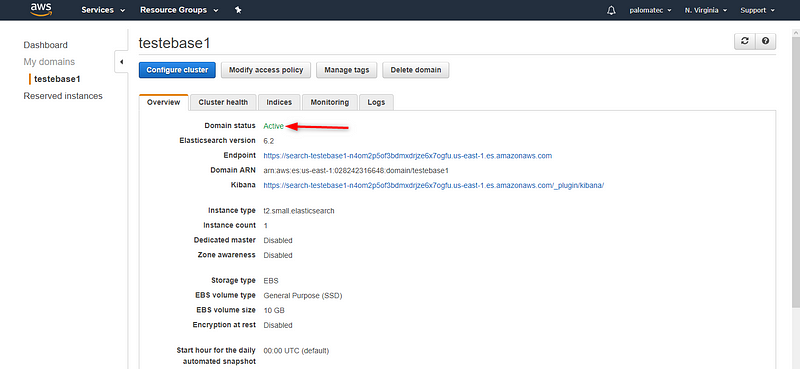Select My domains in sidebar
The height and width of the screenshot is (369, 800).
click(49, 62)
